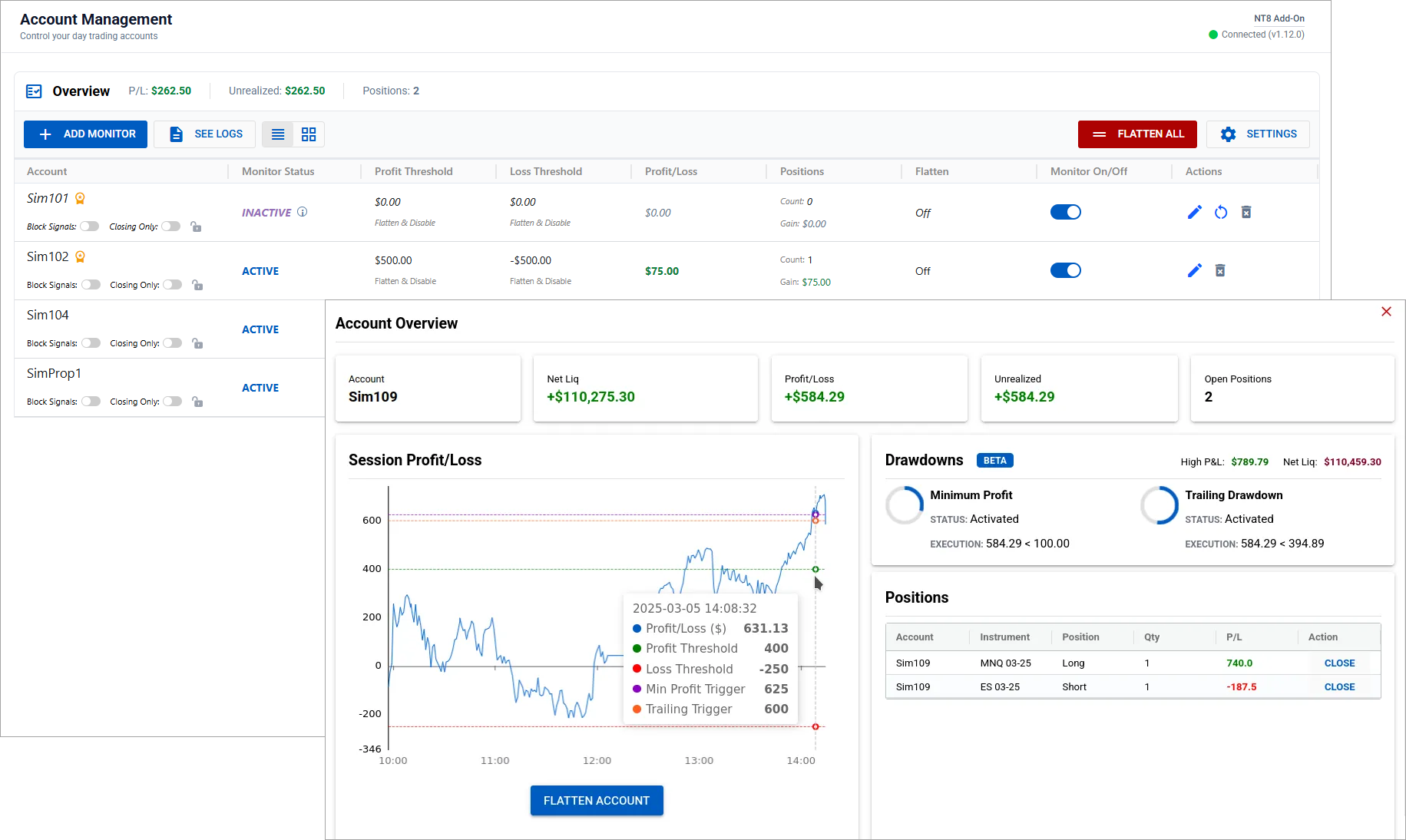Open SEE LOGS panel
1406x840 pixels.
[x=203, y=134]
